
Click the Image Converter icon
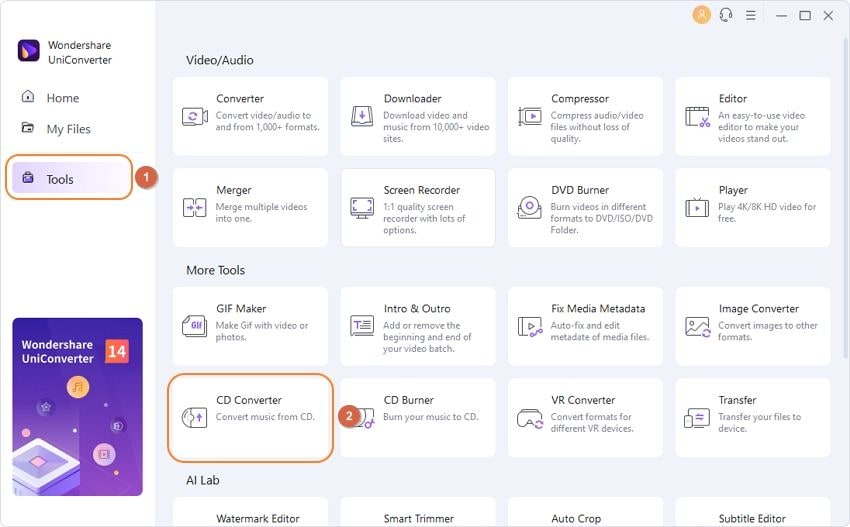tap(697, 327)
